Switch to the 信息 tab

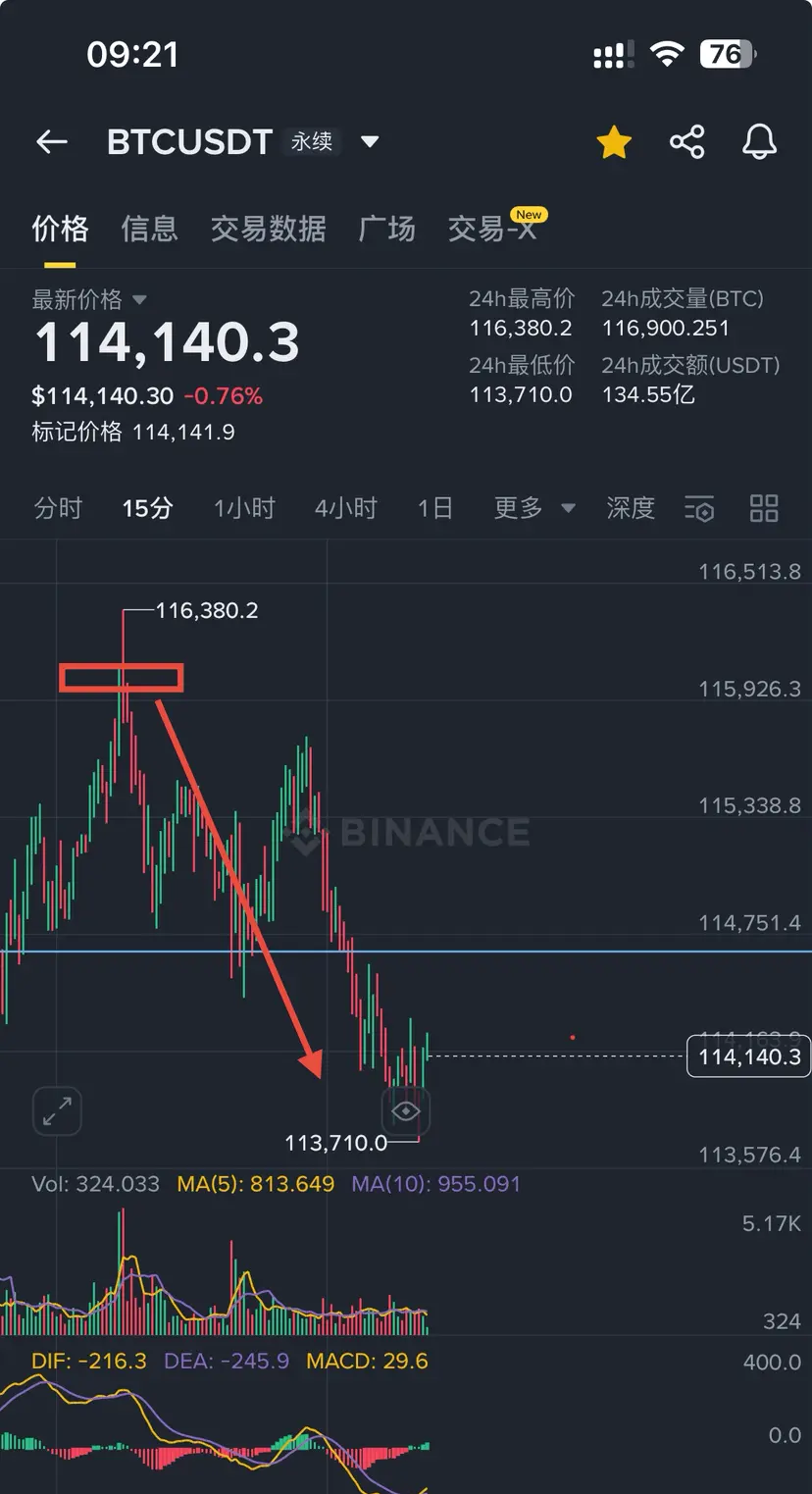(x=149, y=230)
